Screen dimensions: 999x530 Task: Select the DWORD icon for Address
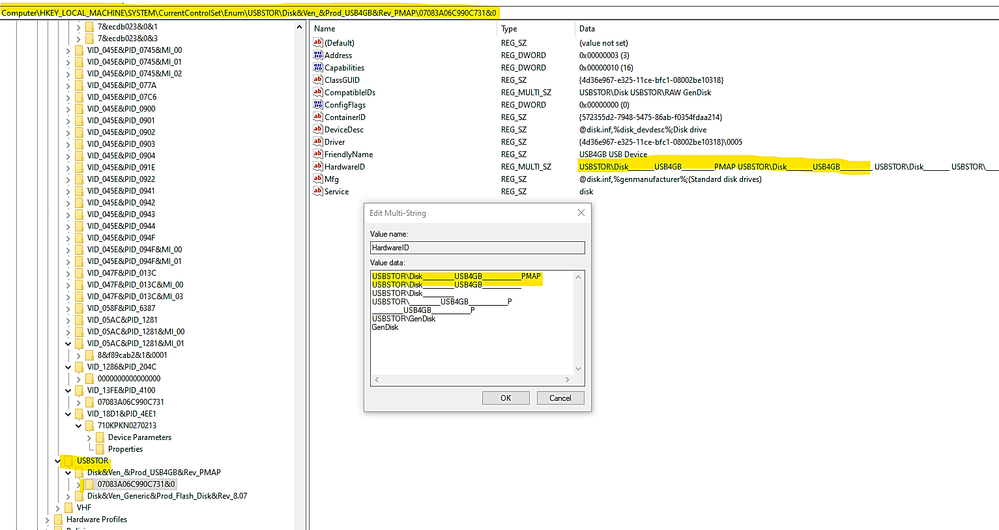coord(318,55)
